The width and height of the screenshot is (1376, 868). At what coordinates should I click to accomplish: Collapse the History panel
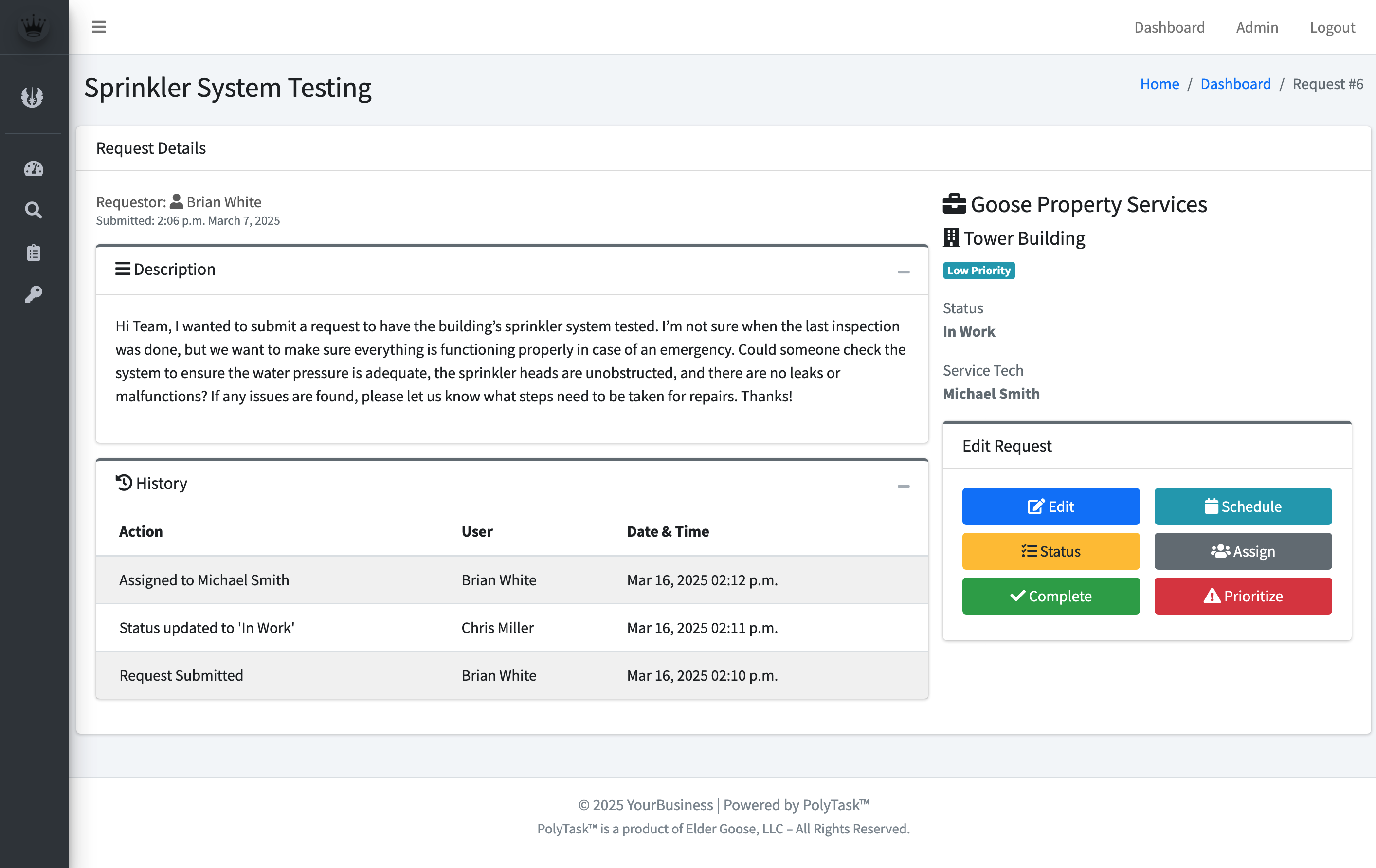click(x=904, y=486)
